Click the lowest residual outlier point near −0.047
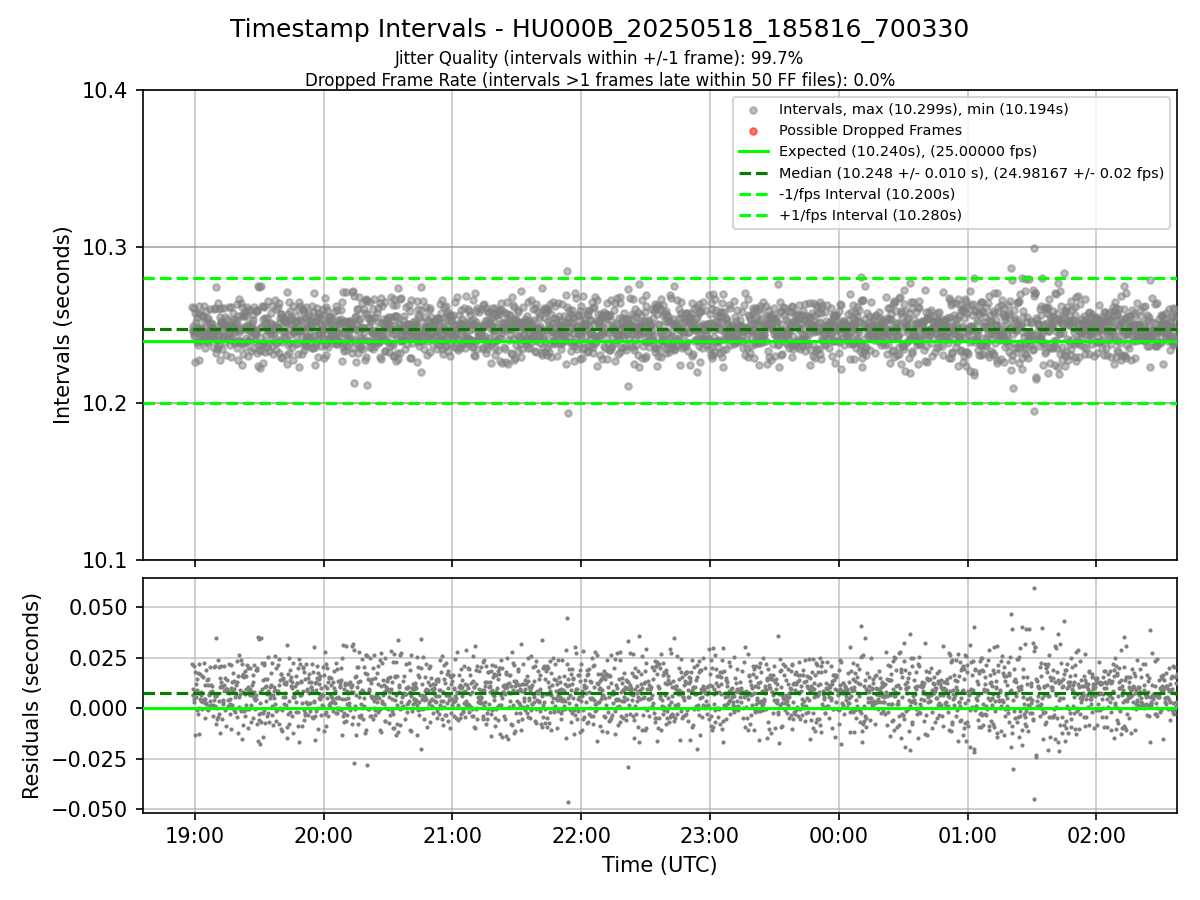1200x900 pixels. pyautogui.click(x=568, y=802)
